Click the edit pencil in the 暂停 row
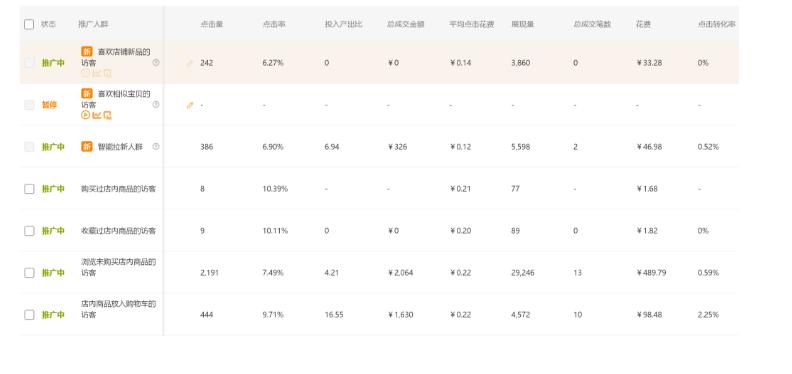 190,105
